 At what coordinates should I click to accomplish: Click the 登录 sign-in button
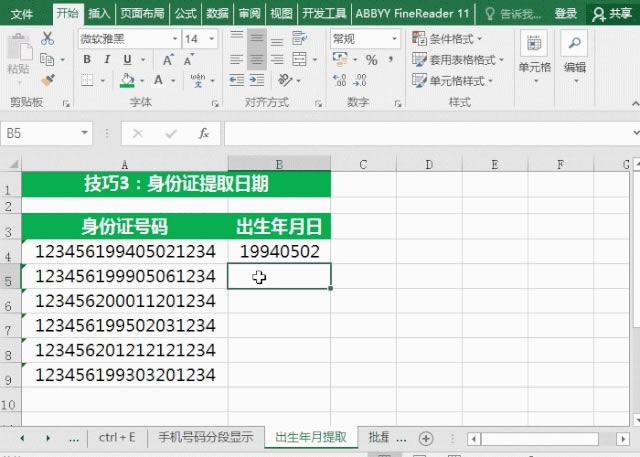566,13
